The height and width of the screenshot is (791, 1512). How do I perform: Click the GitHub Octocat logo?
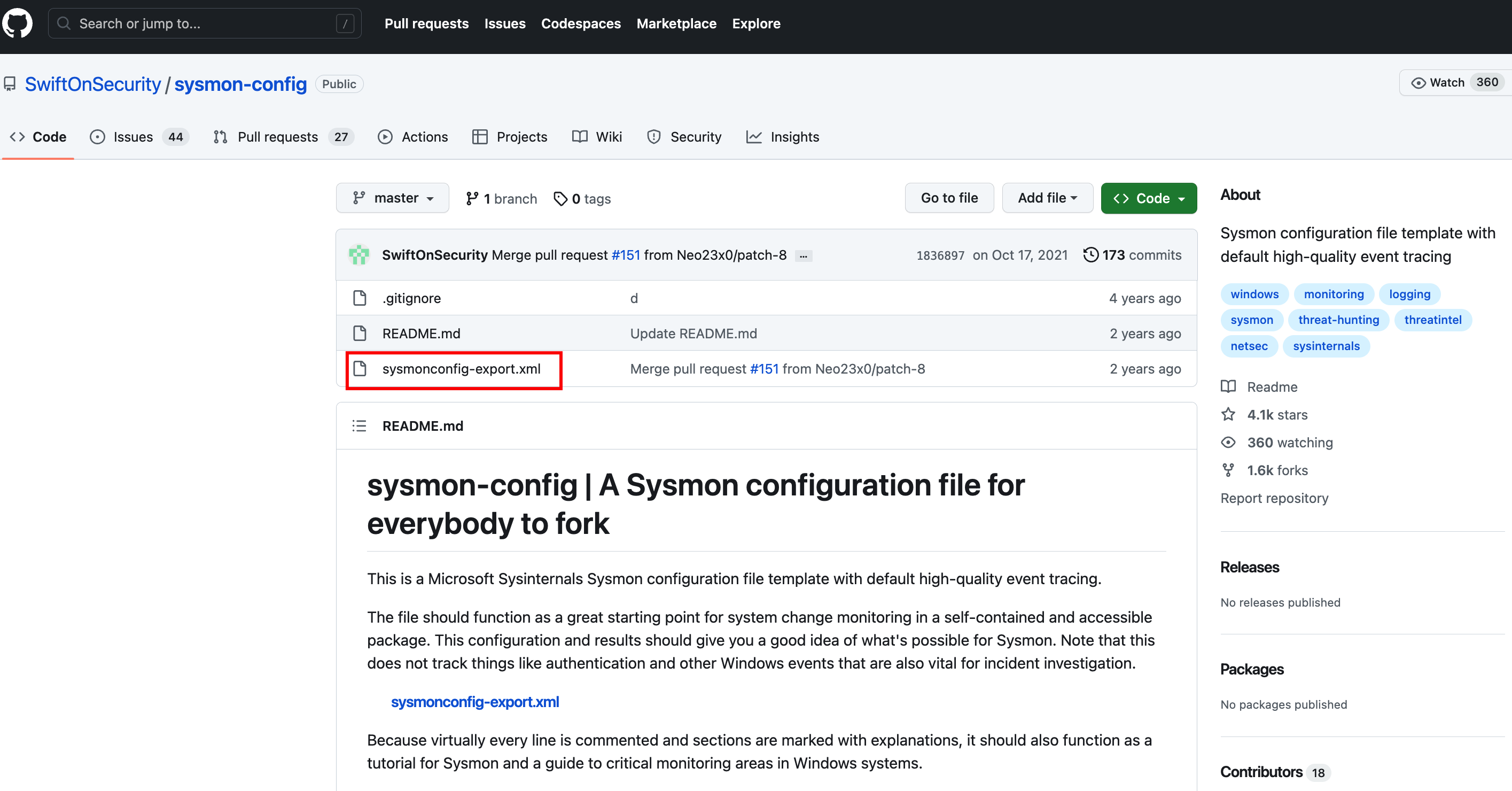18,24
